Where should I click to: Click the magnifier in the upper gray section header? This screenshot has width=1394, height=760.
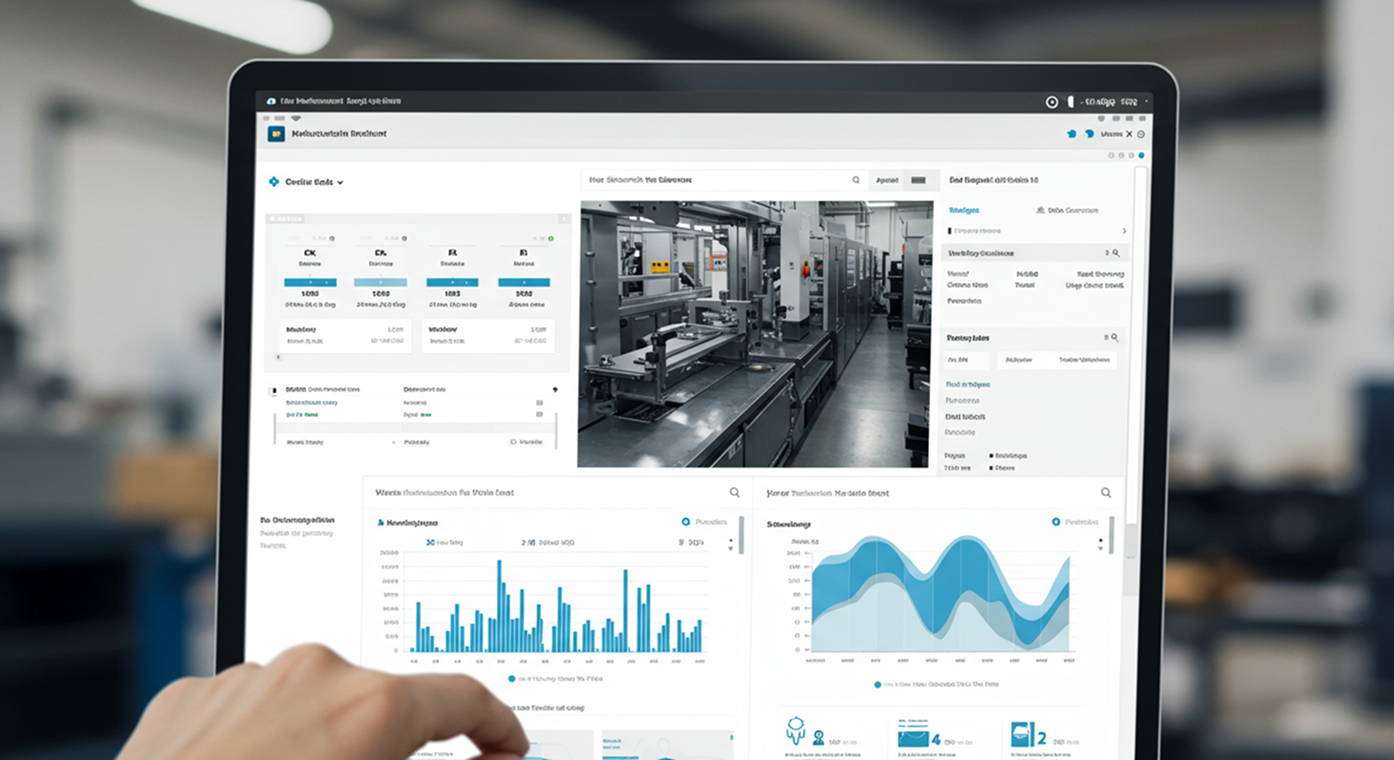pyautogui.click(x=1116, y=254)
